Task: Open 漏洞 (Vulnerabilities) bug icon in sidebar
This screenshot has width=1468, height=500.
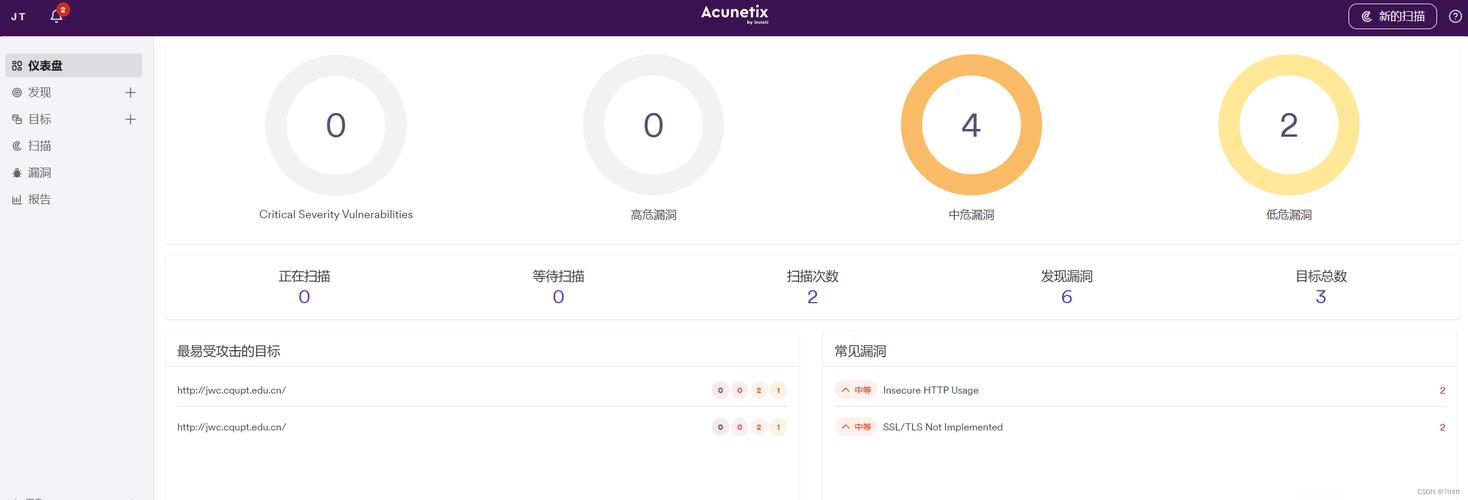Action: 17,173
